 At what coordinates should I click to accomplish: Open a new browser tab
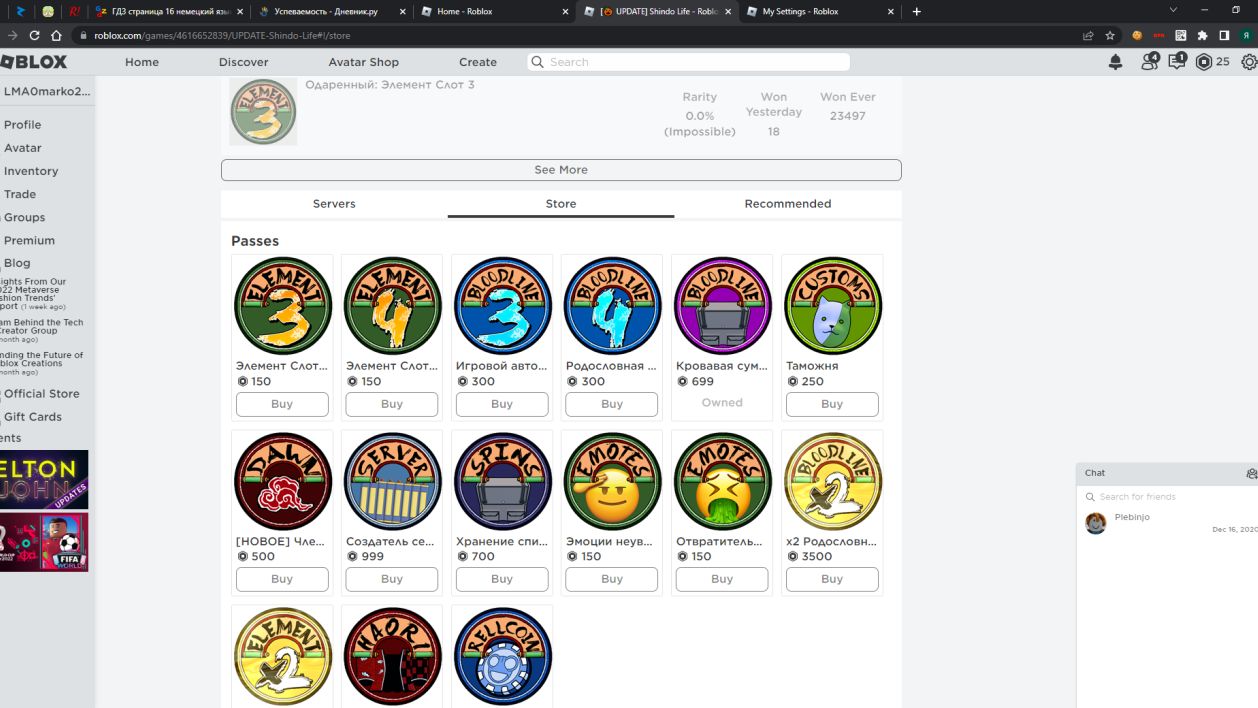pyautogui.click(x=917, y=11)
